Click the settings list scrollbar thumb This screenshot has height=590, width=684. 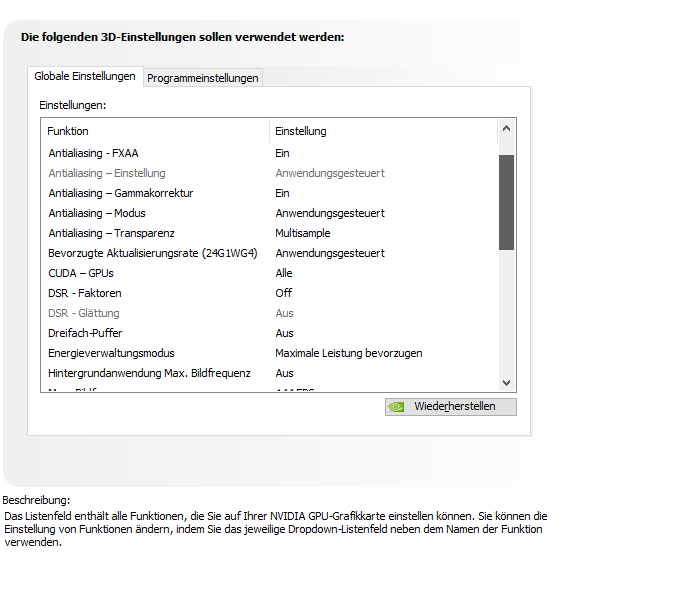506,202
